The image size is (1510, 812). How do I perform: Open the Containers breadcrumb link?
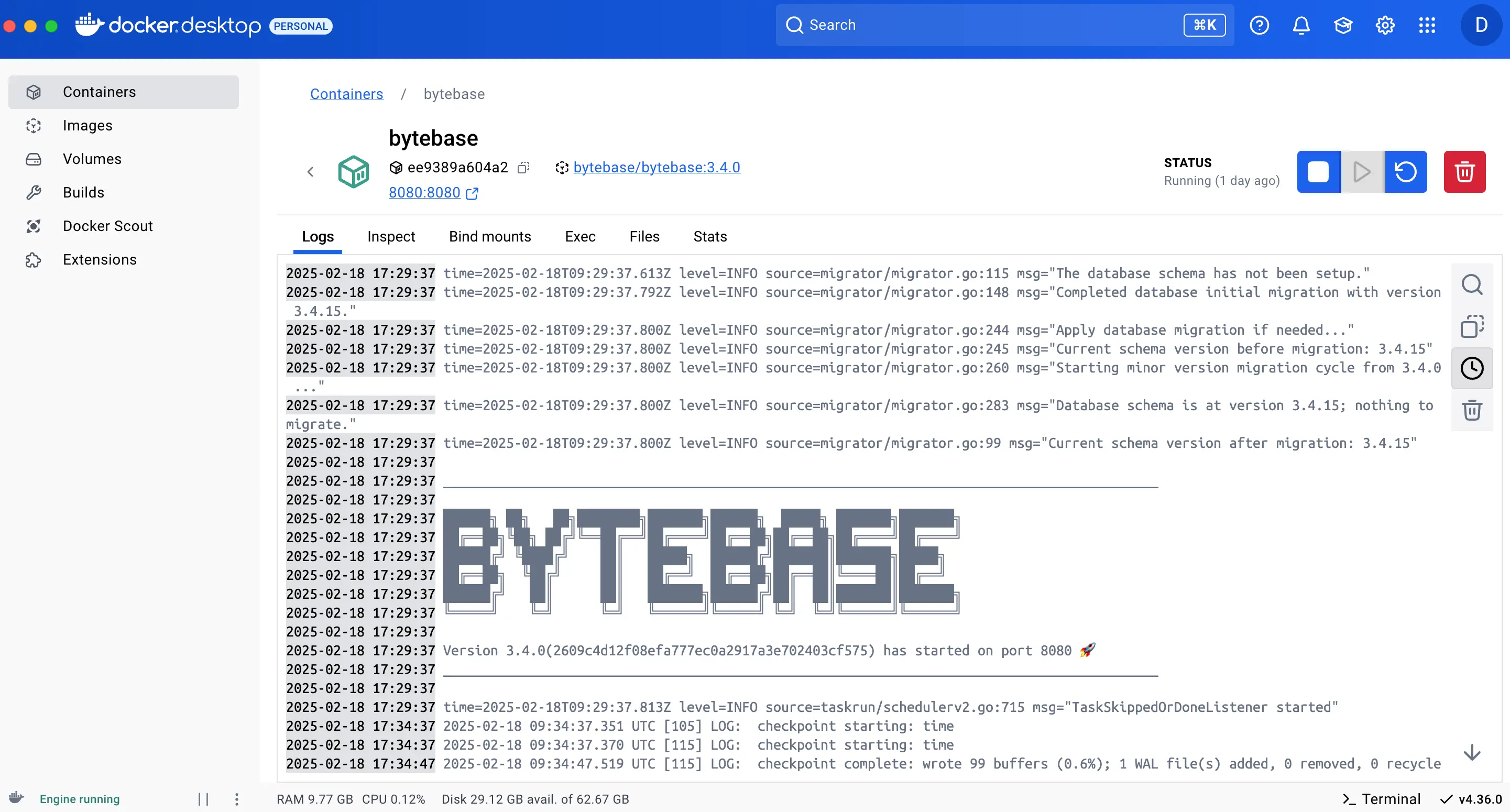coord(346,94)
